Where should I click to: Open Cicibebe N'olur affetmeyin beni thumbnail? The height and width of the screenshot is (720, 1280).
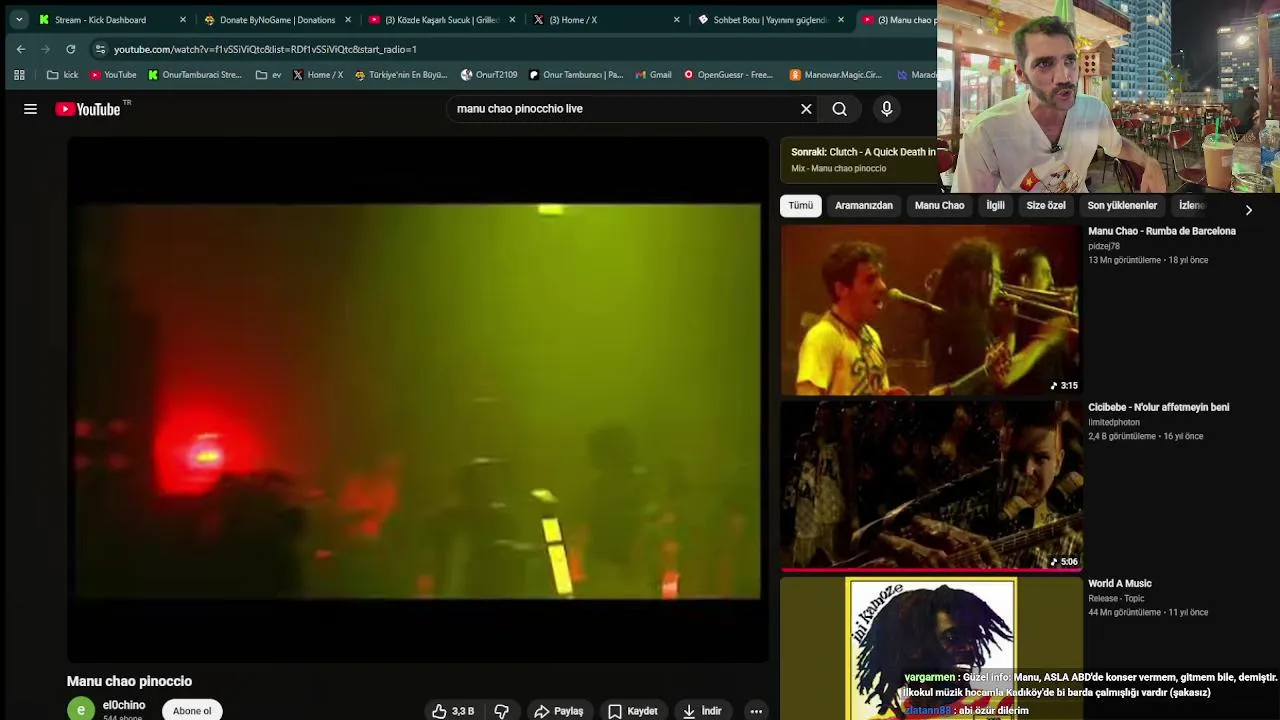pos(930,486)
